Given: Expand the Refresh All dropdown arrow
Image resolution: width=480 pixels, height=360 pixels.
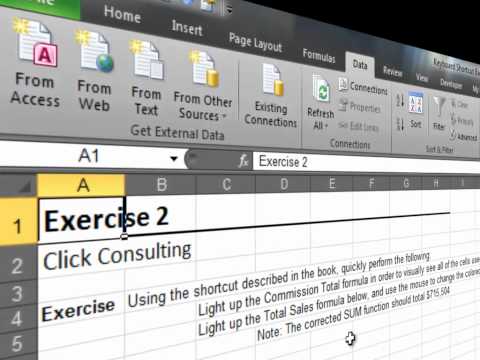Looking at the screenshot, I should point(327,126).
